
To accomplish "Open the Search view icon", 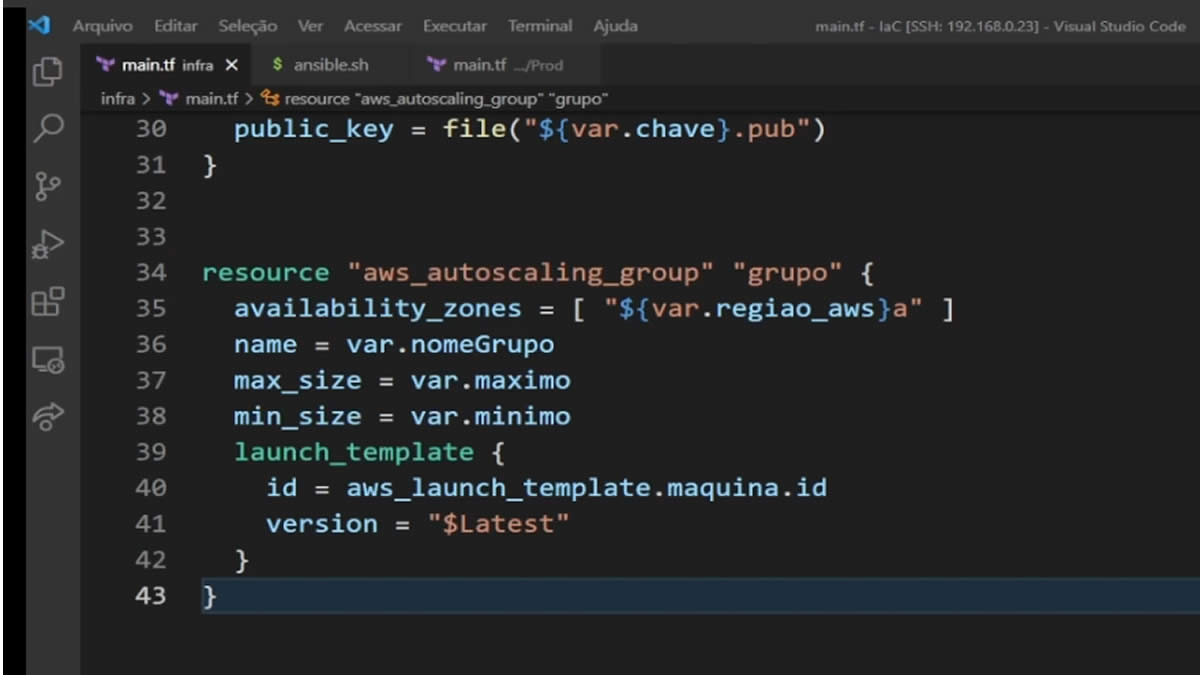I will [48, 128].
